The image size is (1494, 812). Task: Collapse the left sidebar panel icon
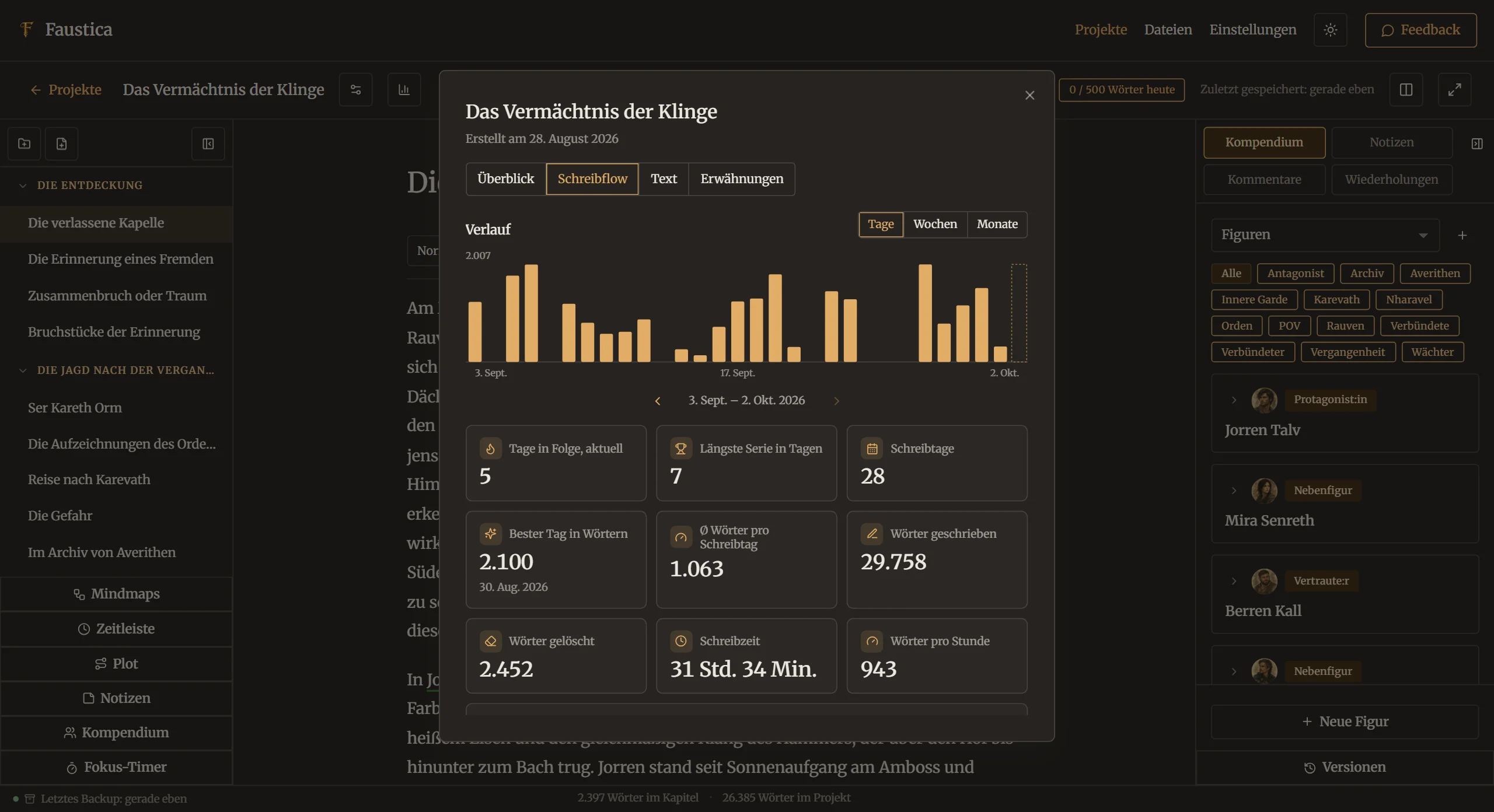pyautogui.click(x=208, y=143)
